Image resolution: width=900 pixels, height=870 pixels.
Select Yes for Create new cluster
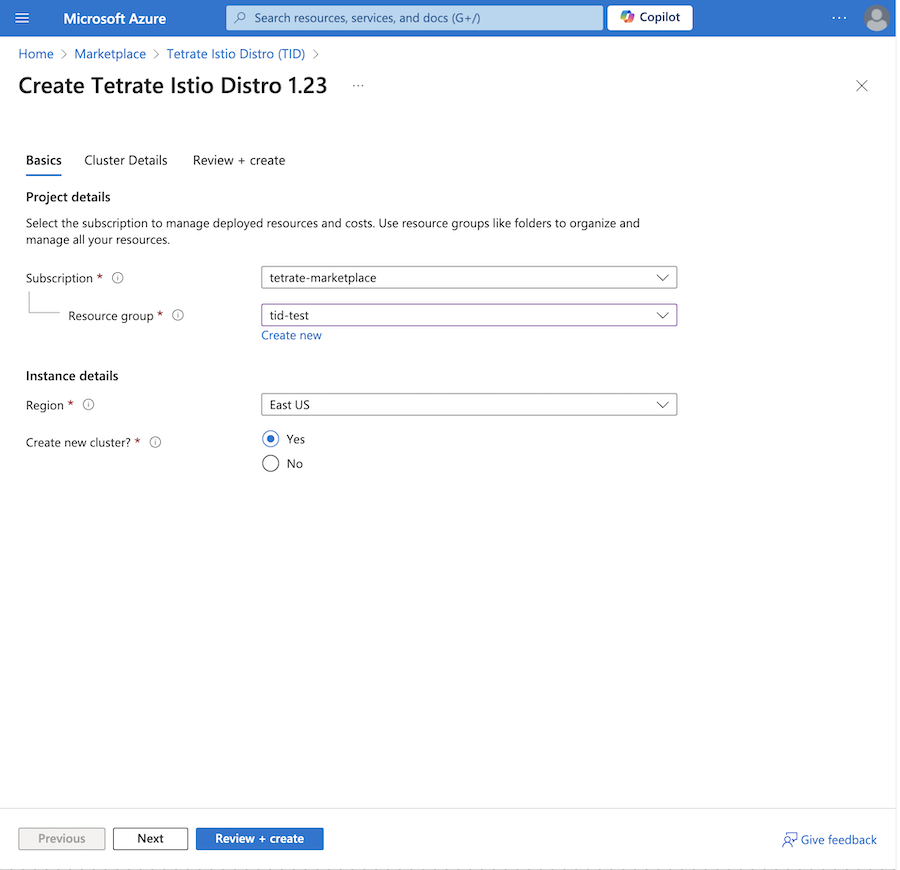click(270, 439)
